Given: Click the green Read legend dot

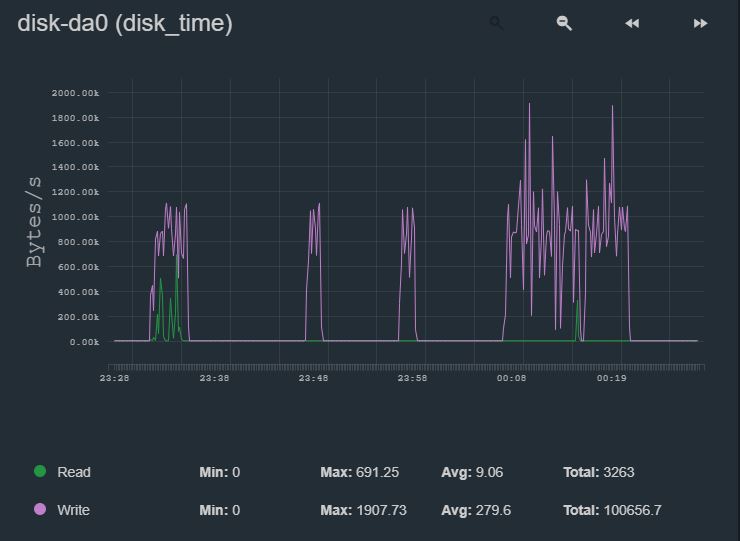Looking at the screenshot, I should pos(40,471).
